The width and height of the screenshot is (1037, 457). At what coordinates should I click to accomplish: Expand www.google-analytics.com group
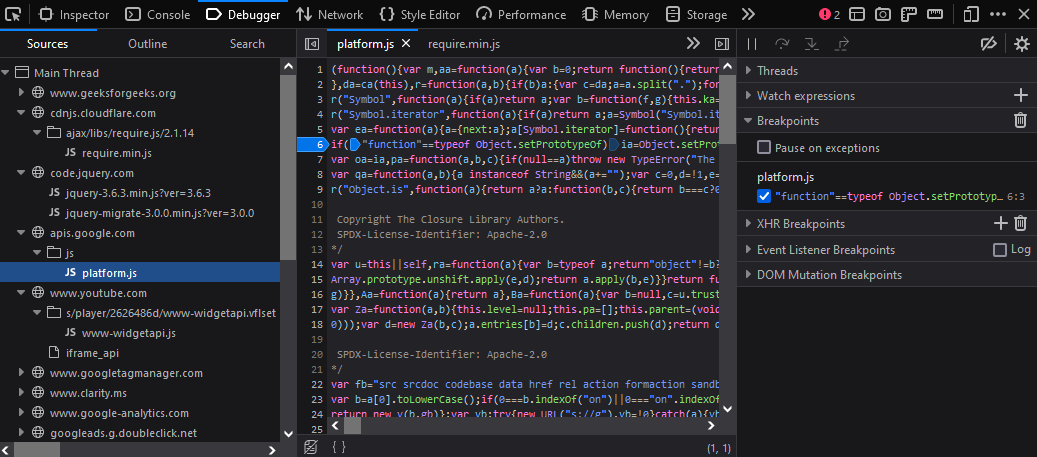click(x=21, y=413)
